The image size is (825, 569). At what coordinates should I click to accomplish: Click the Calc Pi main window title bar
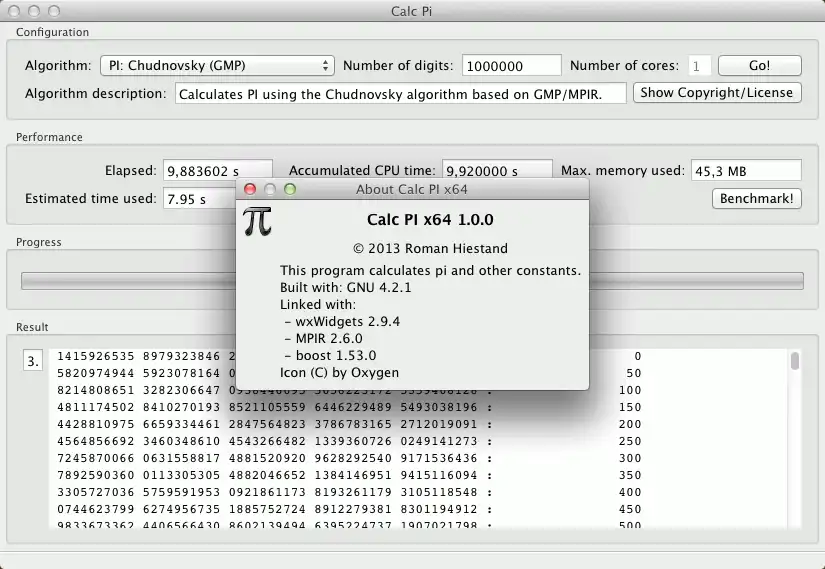[x=412, y=11]
